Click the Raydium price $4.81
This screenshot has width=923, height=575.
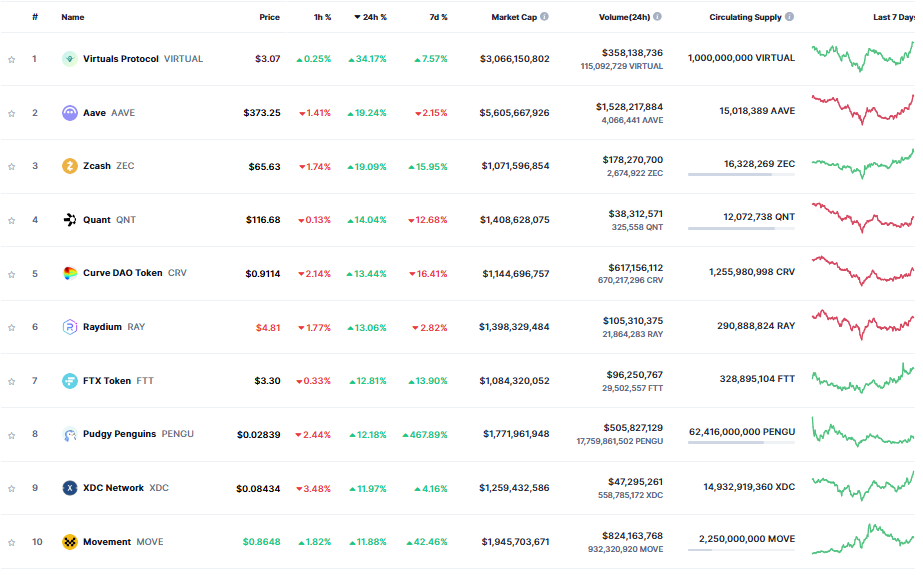pos(268,328)
